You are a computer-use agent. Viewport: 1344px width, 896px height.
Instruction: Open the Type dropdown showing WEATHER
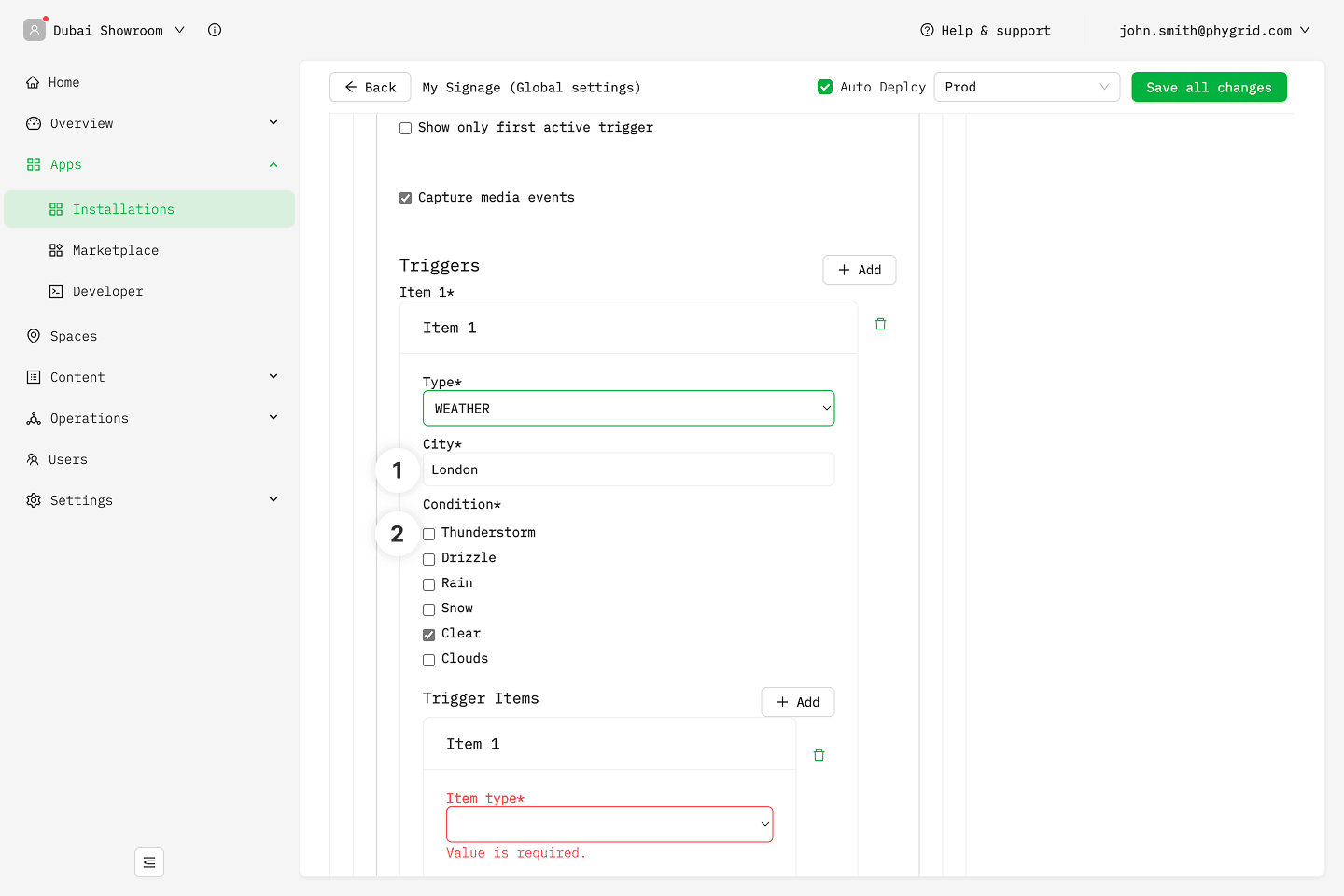pyautogui.click(x=628, y=408)
